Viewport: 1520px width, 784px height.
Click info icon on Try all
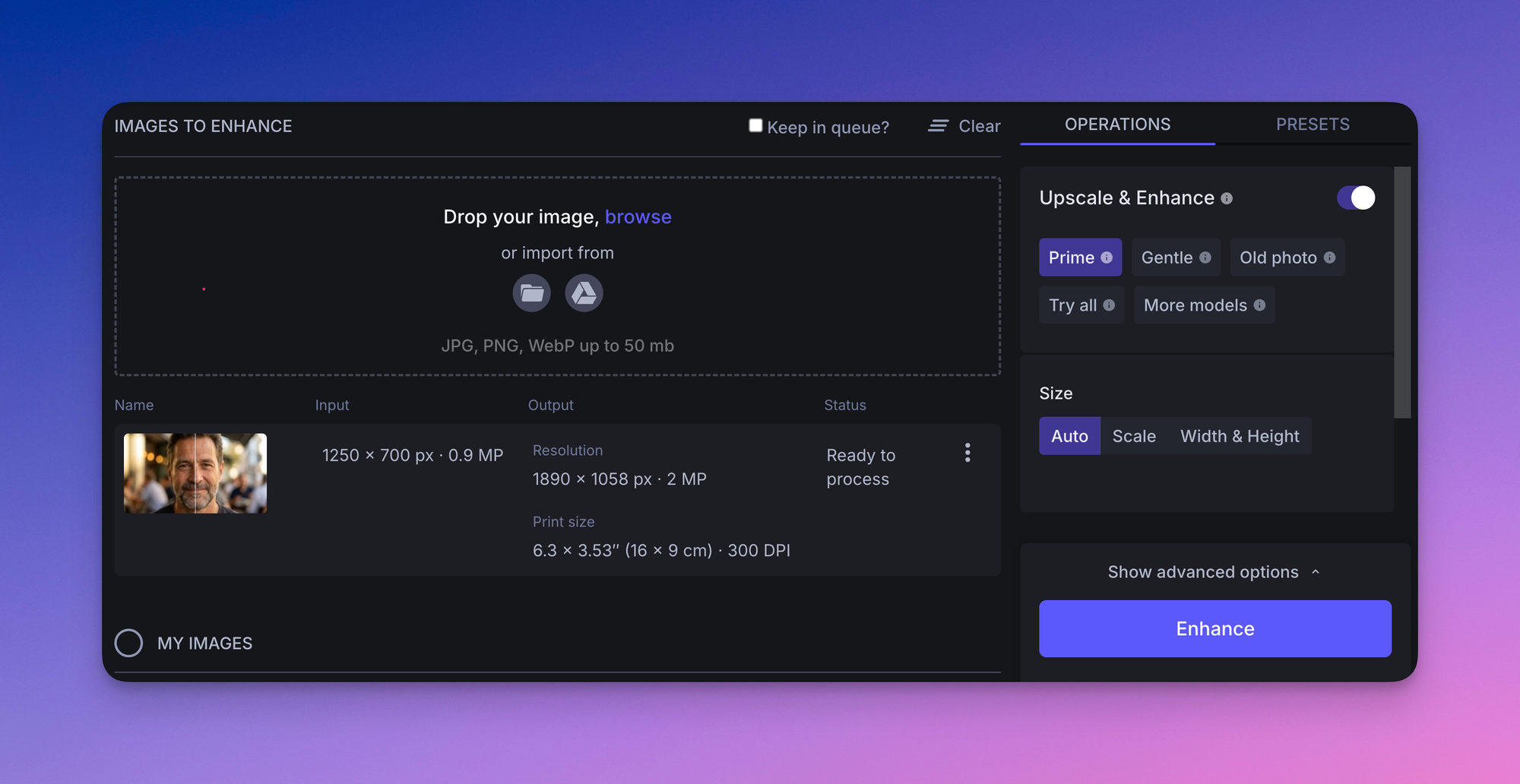1109,305
